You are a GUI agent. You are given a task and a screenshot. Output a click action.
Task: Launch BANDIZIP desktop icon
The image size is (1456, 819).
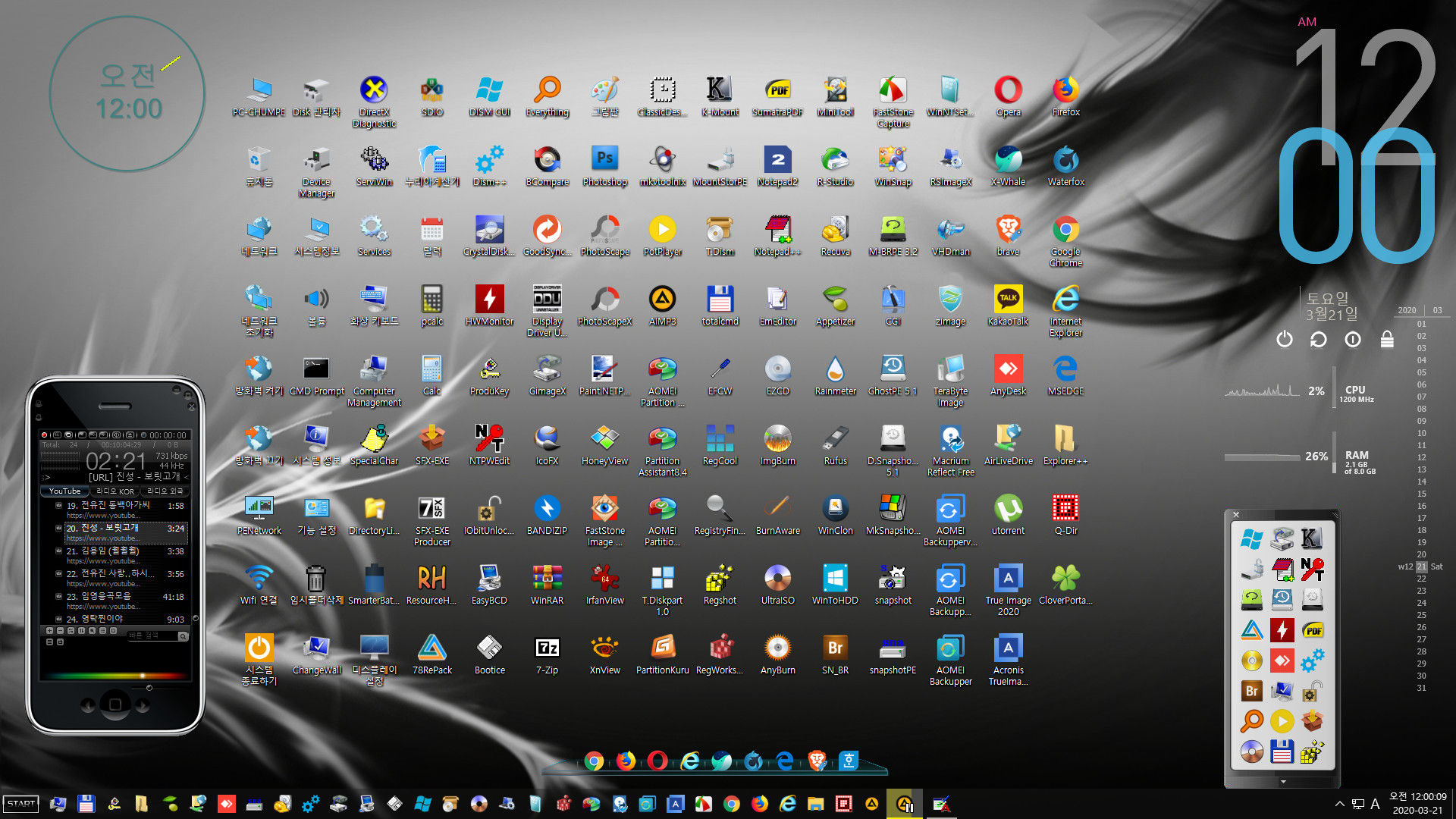(x=547, y=515)
